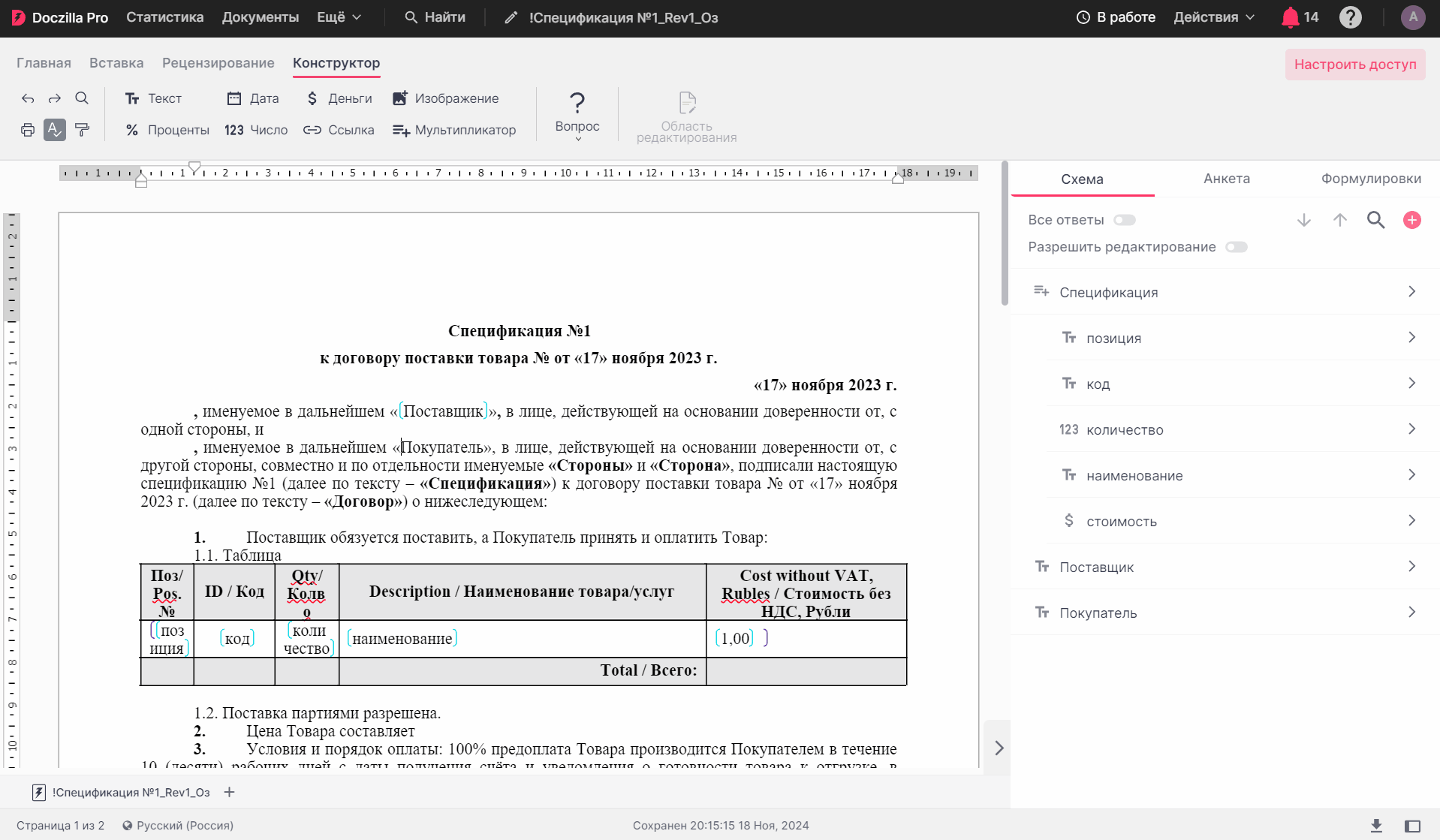Image resolution: width=1440 pixels, height=840 pixels.
Task: Add new schema item with plus
Action: [1412, 220]
